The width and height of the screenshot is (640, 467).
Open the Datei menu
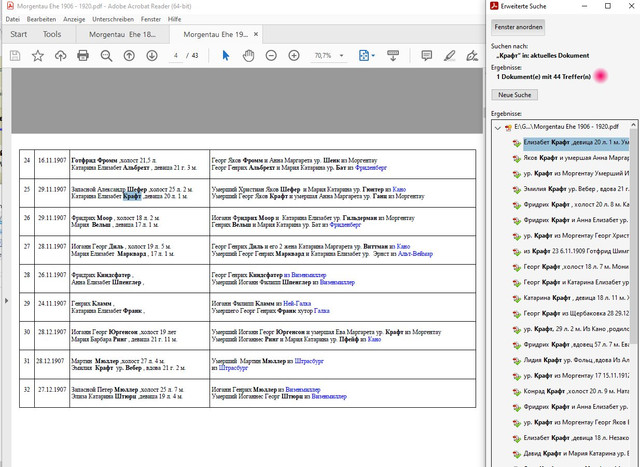click(x=13, y=19)
